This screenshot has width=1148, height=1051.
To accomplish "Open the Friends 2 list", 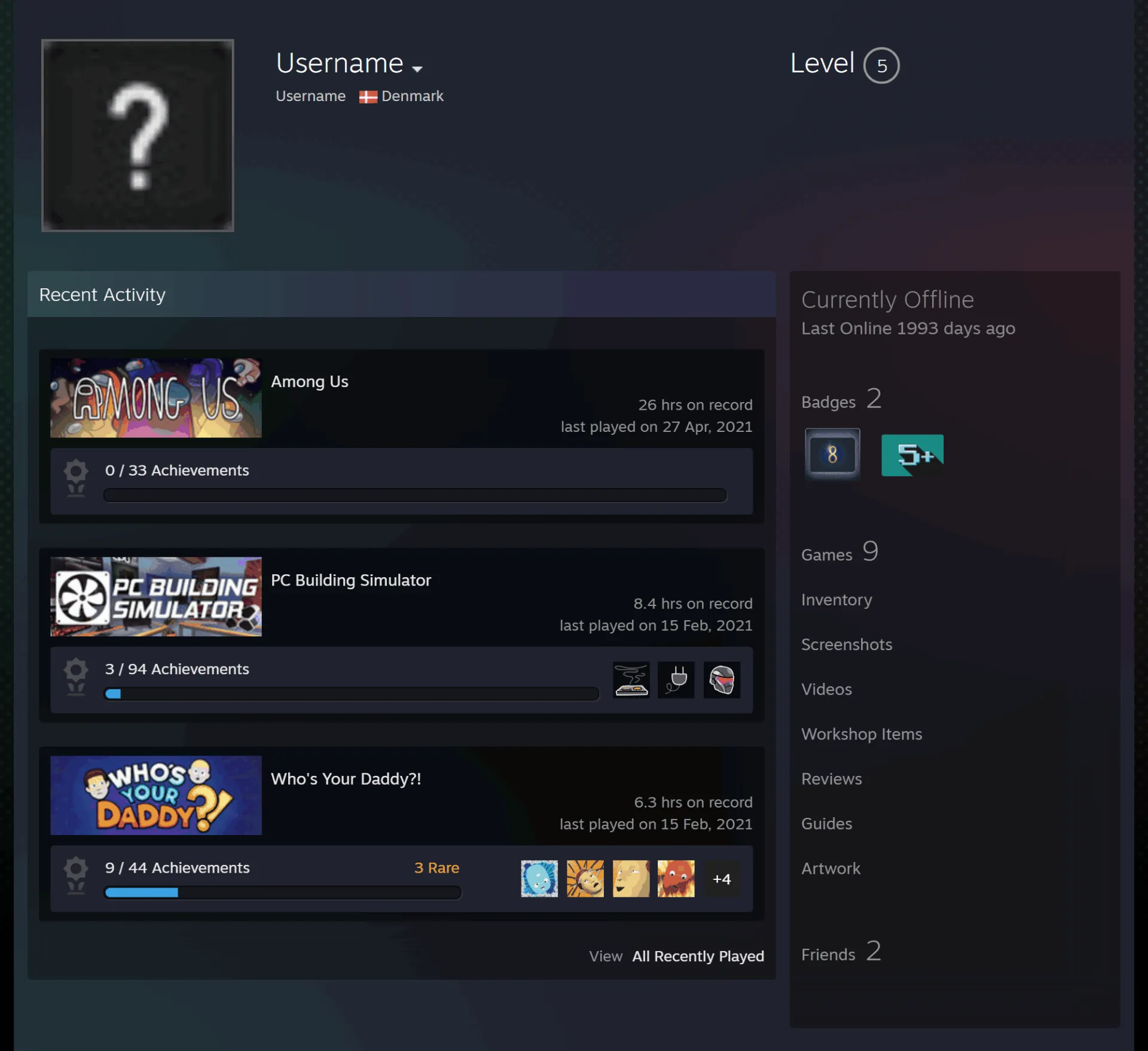I will pyautogui.click(x=841, y=952).
